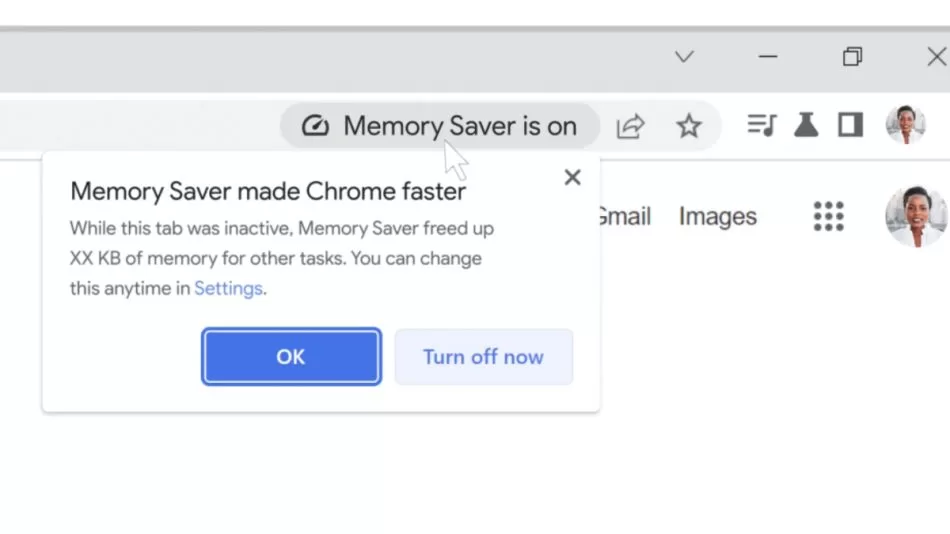Open the Google apps grid
This screenshot has width=950, height=534.
click(828, 216)
